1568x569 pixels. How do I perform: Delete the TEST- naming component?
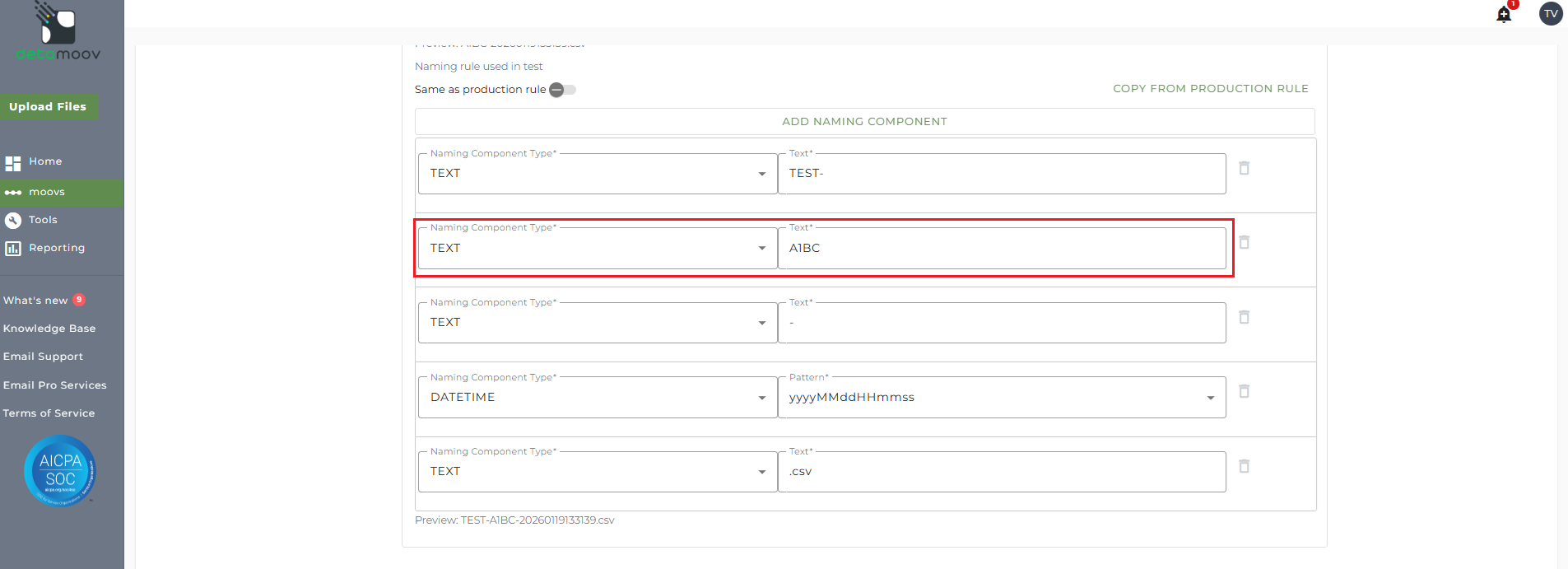point(1245,168)
